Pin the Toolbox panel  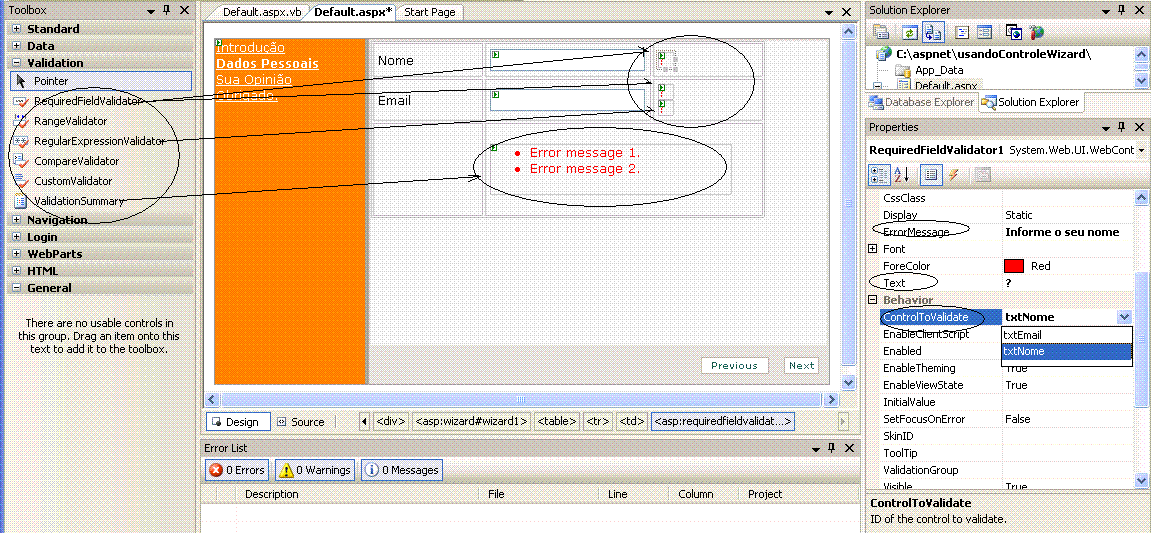[167, 10]
